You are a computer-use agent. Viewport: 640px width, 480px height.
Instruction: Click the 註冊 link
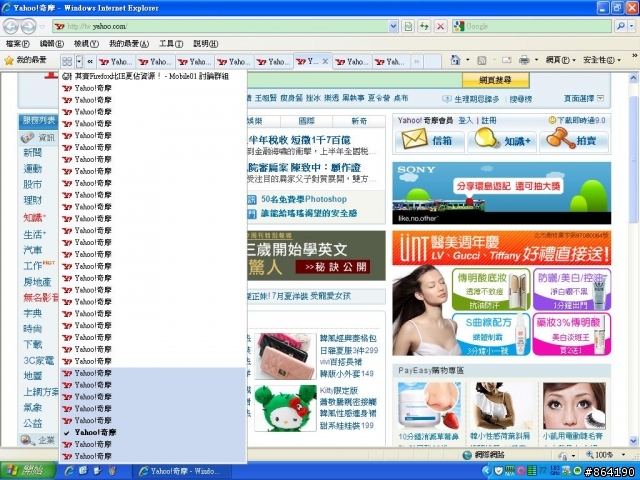pyautogui.click(x=489, y=120)
